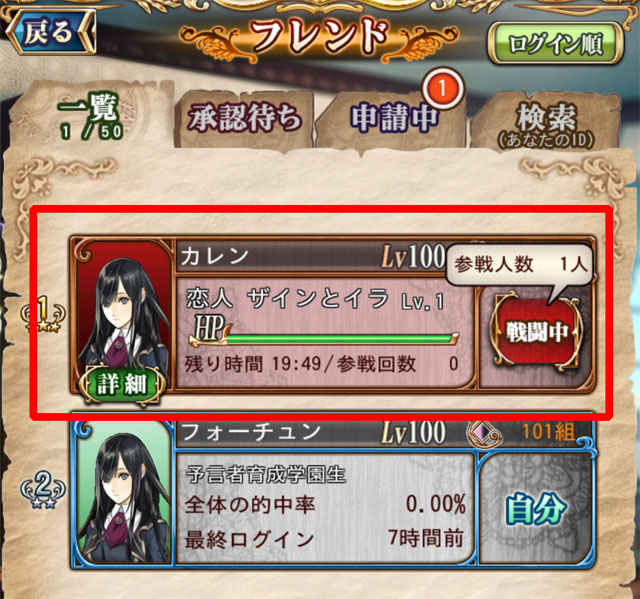Click the red notification badge on 申請中
Viewport: 640px width, 599px height.
(443, 89)
